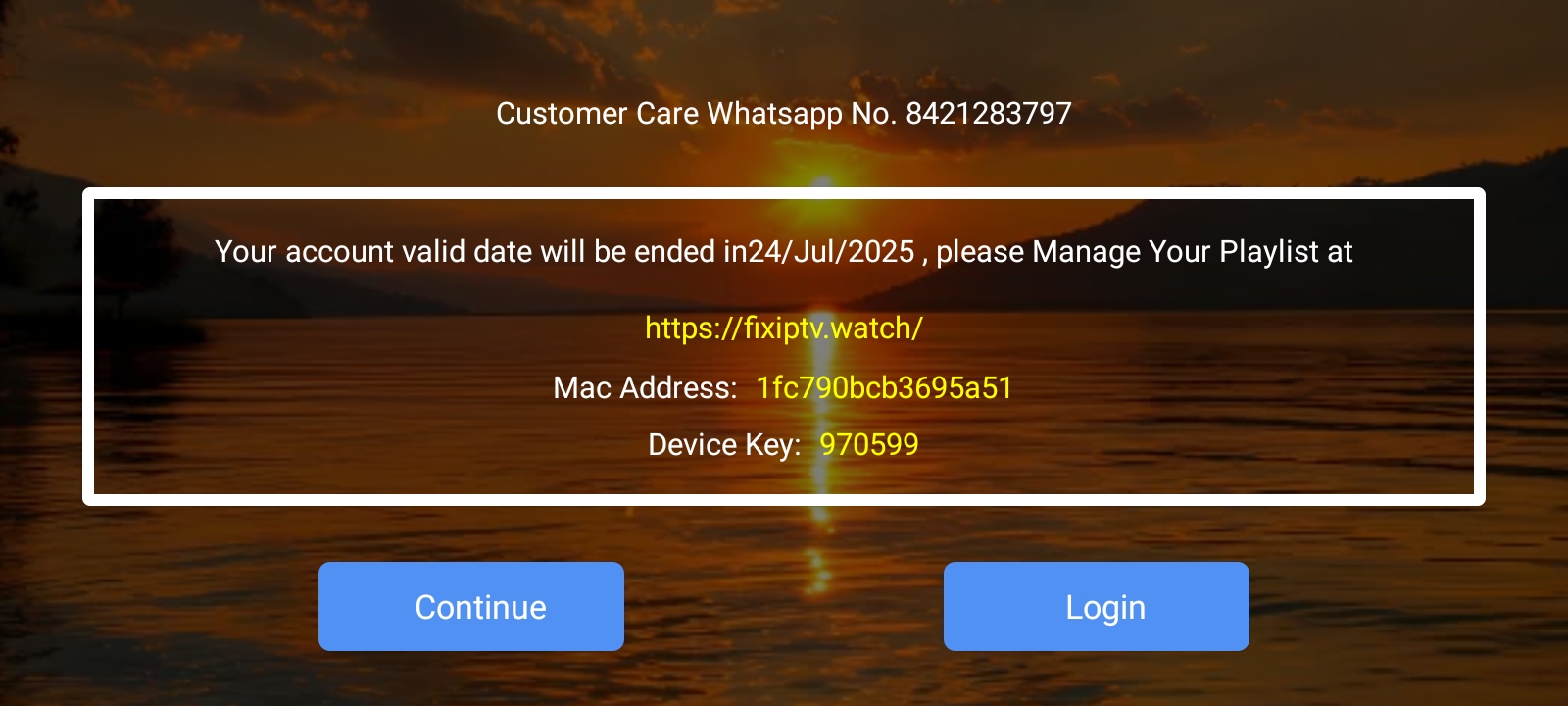Click the Continue button
Image resolution: width=1568 pixels, height=706 pixels.
click(x=471, y=606)
